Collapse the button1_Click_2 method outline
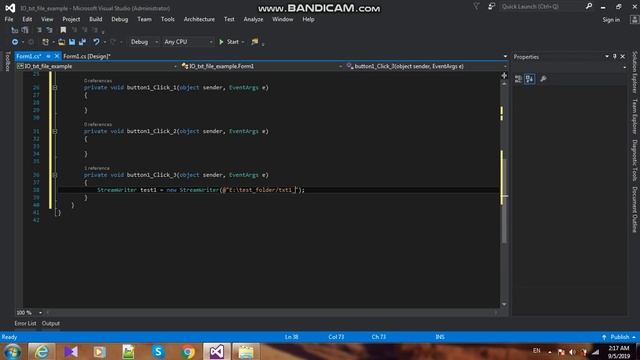 click(x=55, y=131)
